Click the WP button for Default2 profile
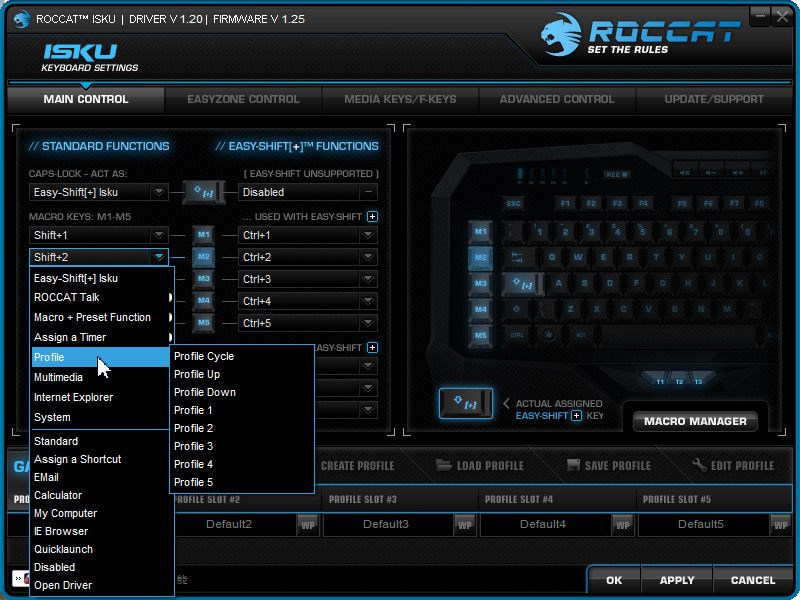This screenshot has width=800, height=600. [x=308, y=524]
